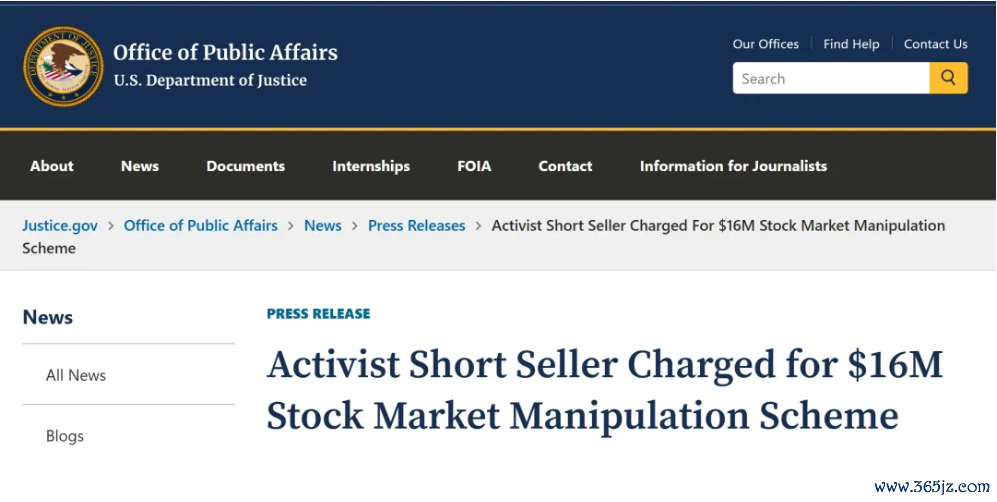997x502 pixels.
Task: Click the Department of Justice seal logo
Action: point(63,65)
